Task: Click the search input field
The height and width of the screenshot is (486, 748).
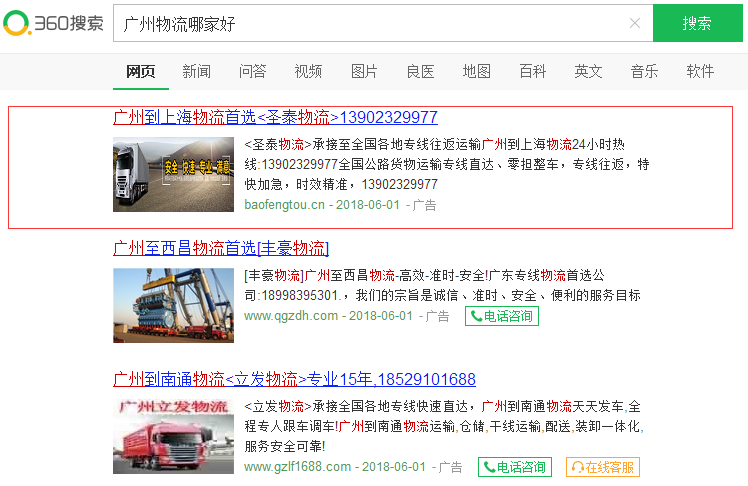Action: tap(370, 24)
